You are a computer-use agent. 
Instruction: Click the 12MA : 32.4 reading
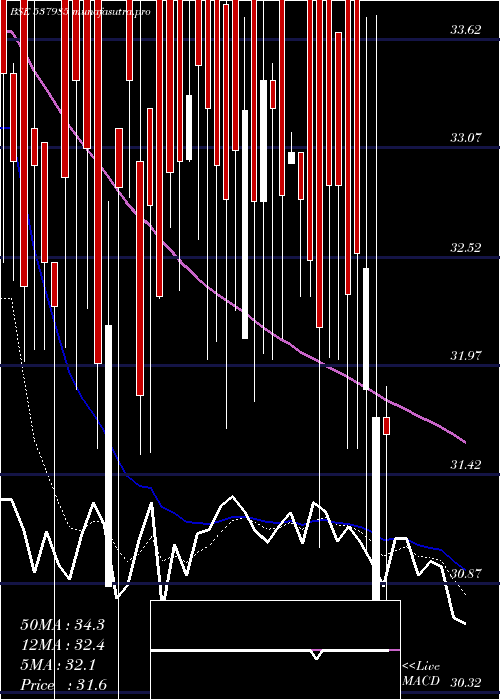click(x=62, y=645)
